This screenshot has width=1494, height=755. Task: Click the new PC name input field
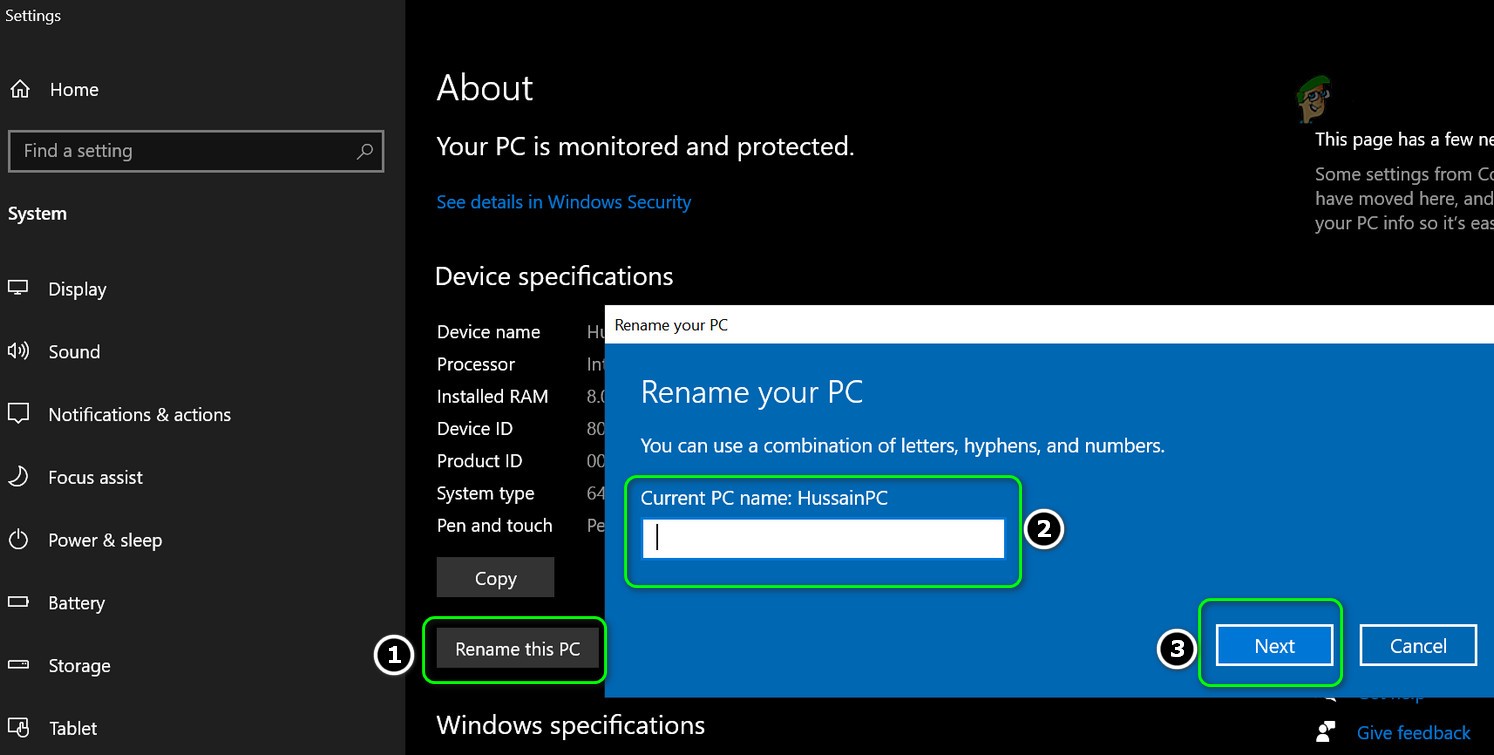(822, 538)
